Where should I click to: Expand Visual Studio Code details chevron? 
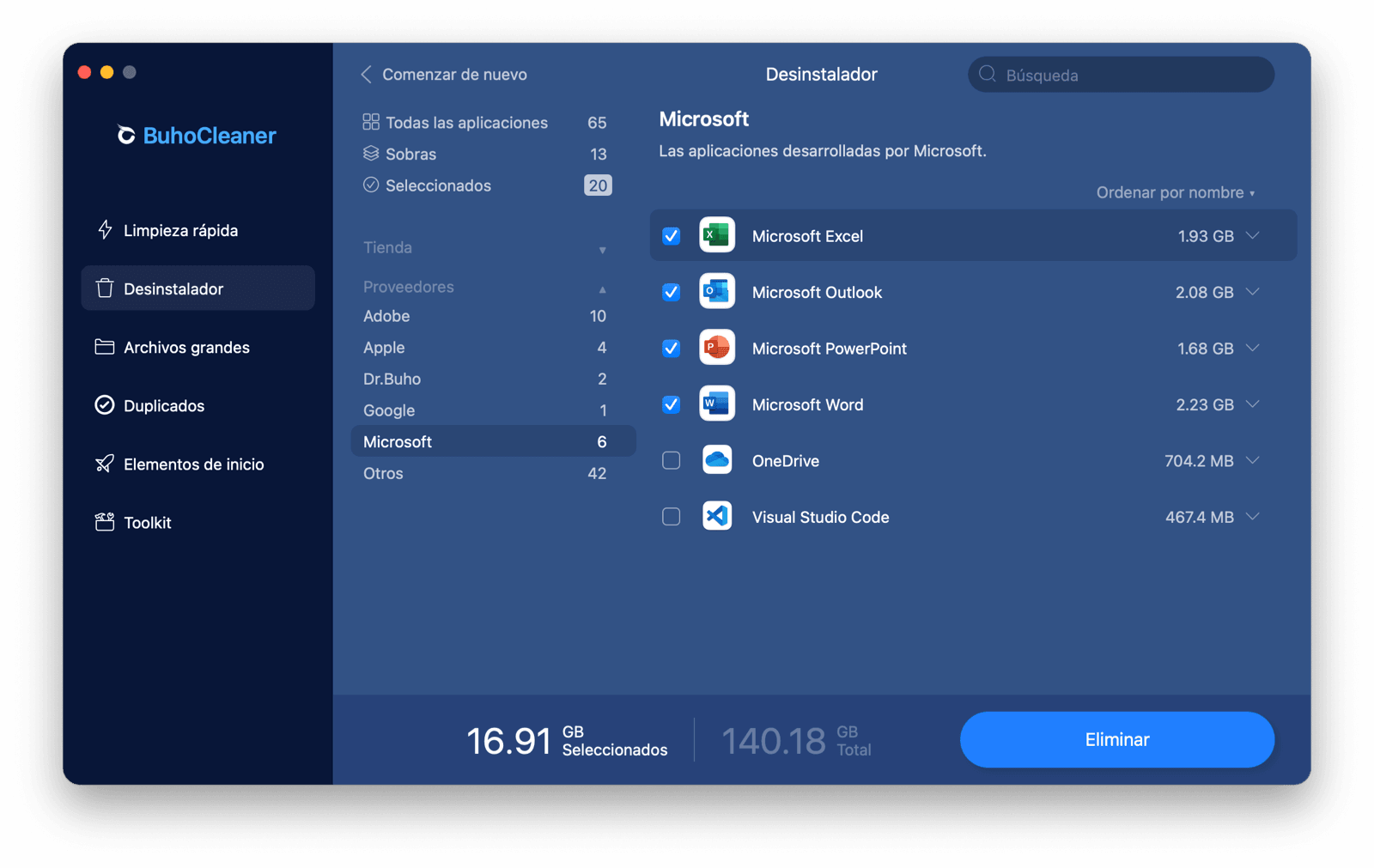1253,517
